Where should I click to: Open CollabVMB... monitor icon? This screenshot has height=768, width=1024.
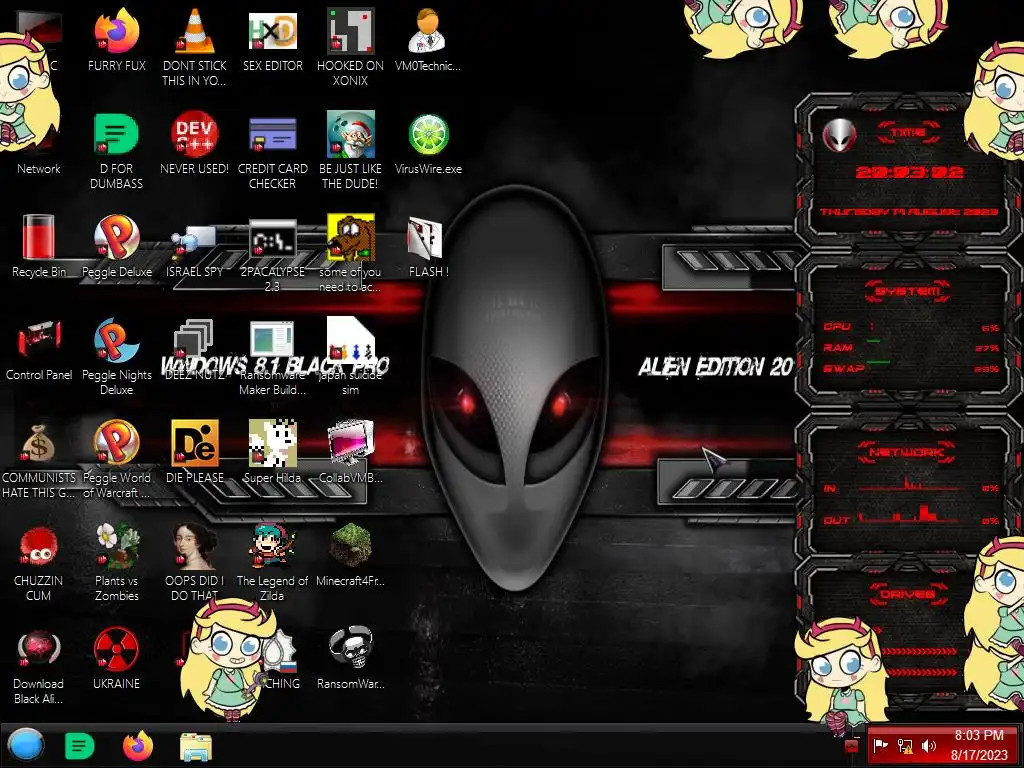tap(351, 443)
